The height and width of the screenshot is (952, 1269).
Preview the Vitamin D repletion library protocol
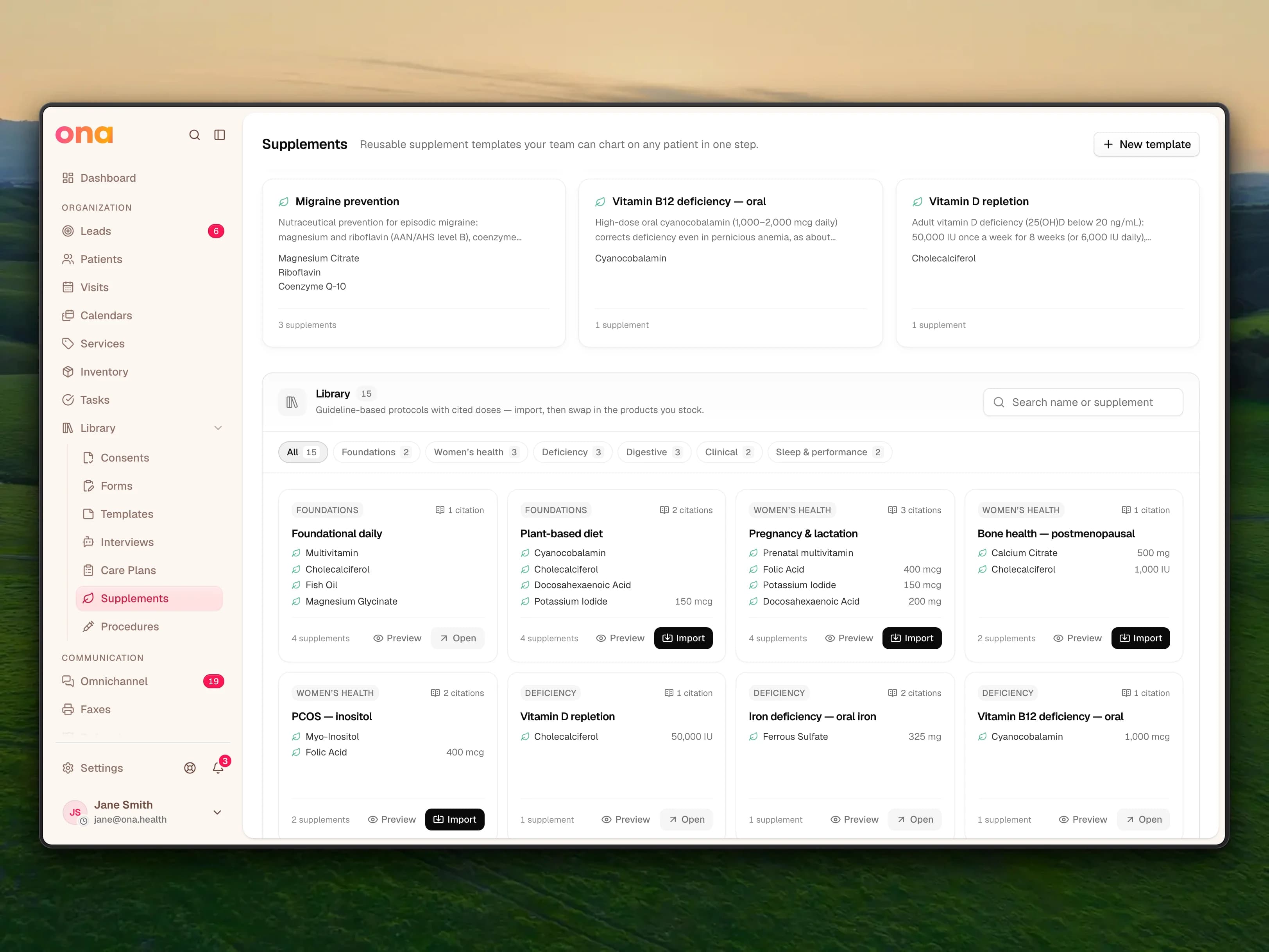pos(625,819)
